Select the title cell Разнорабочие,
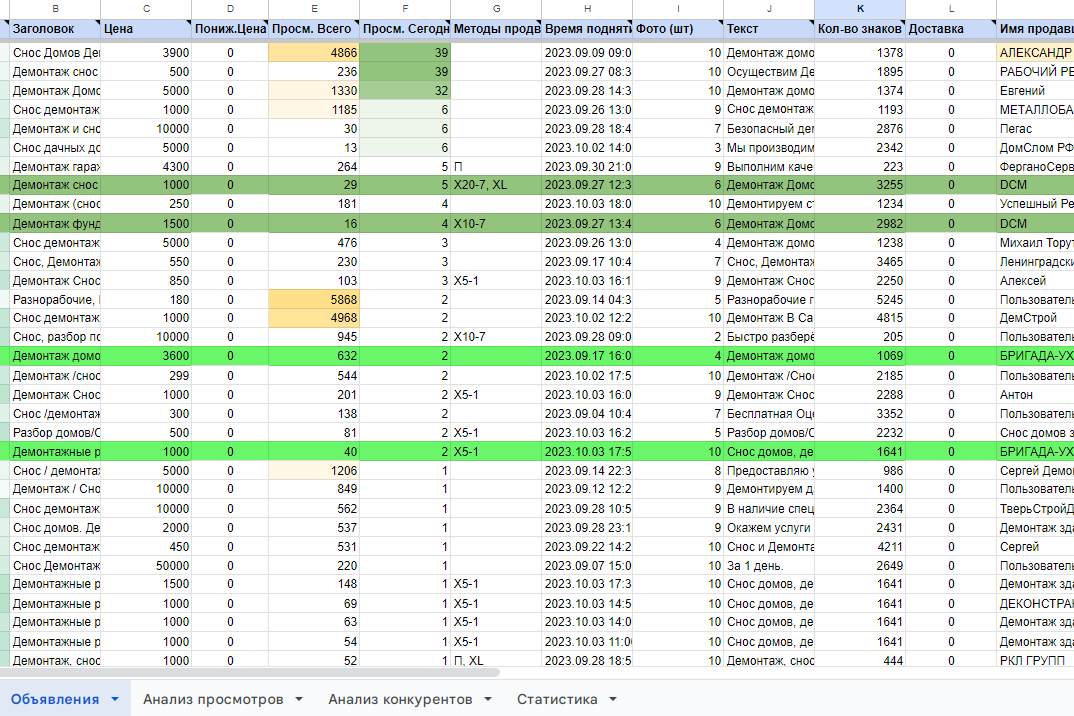 coord(55,299)
